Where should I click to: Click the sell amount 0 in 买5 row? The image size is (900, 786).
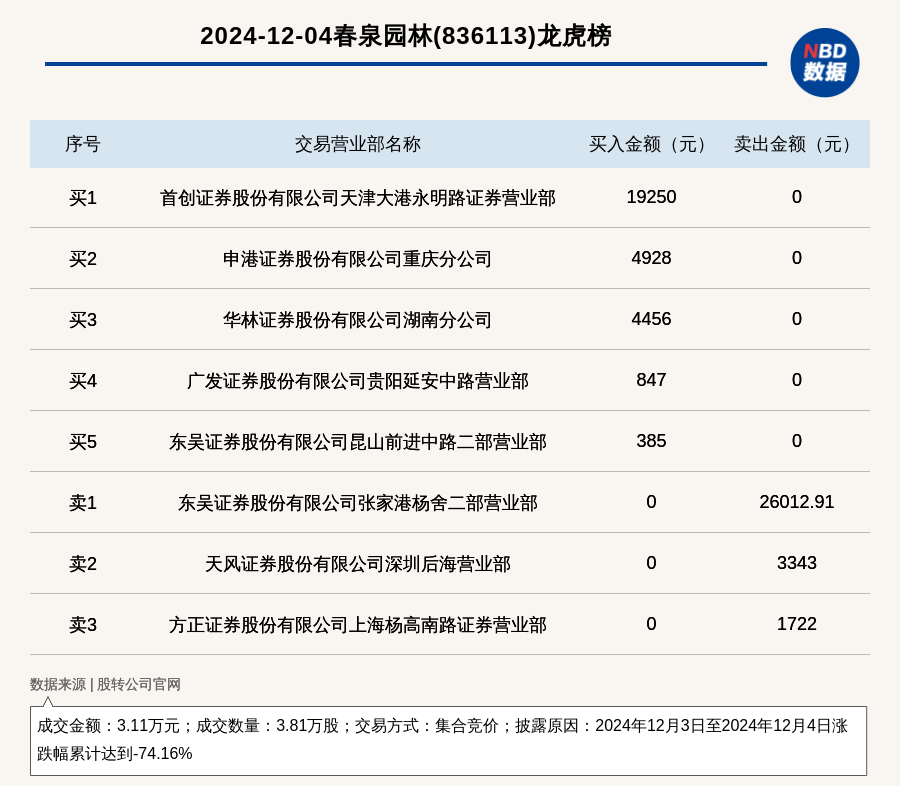(x=797, y=441)
